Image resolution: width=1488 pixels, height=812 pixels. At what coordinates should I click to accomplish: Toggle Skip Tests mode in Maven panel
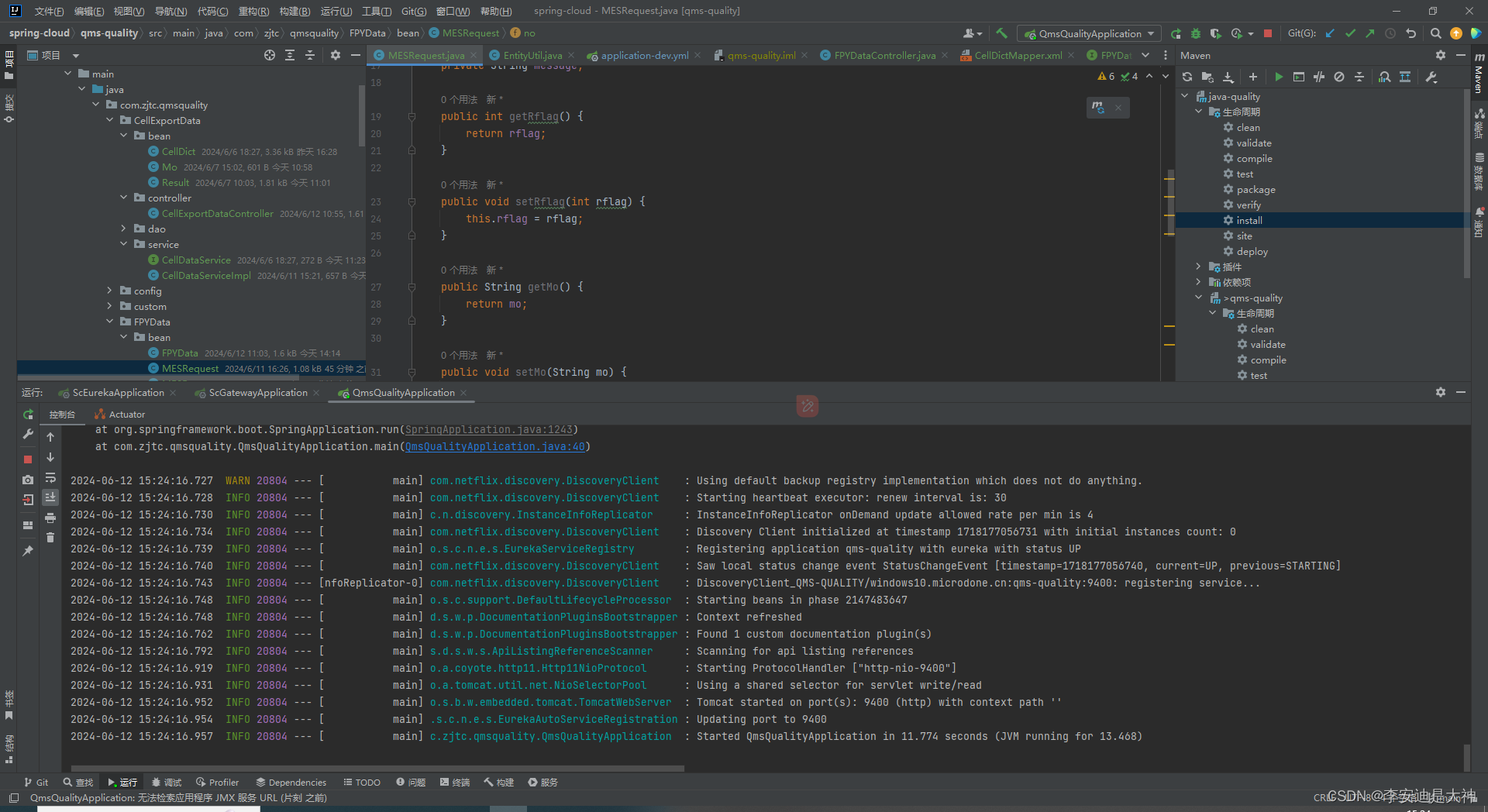coord(1319,77)
